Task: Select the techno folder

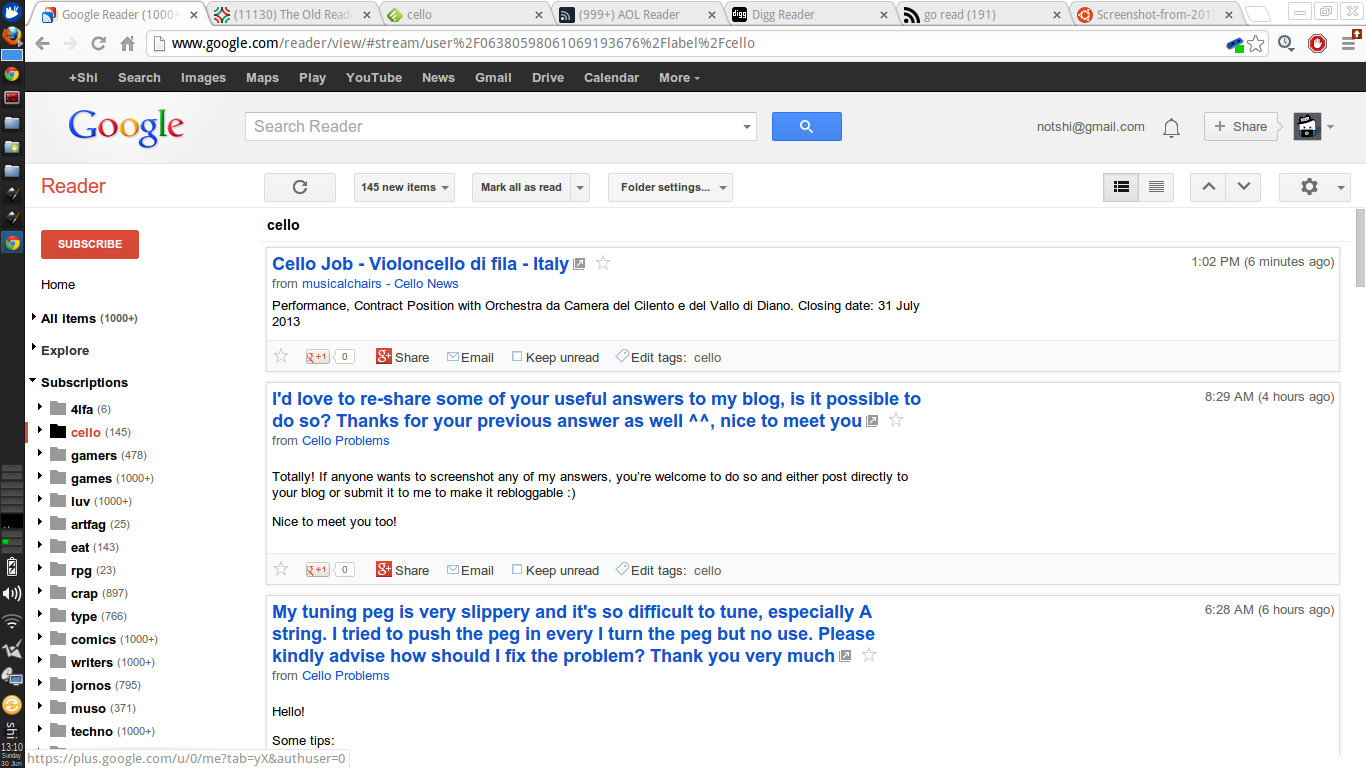Action: (92, 731)
